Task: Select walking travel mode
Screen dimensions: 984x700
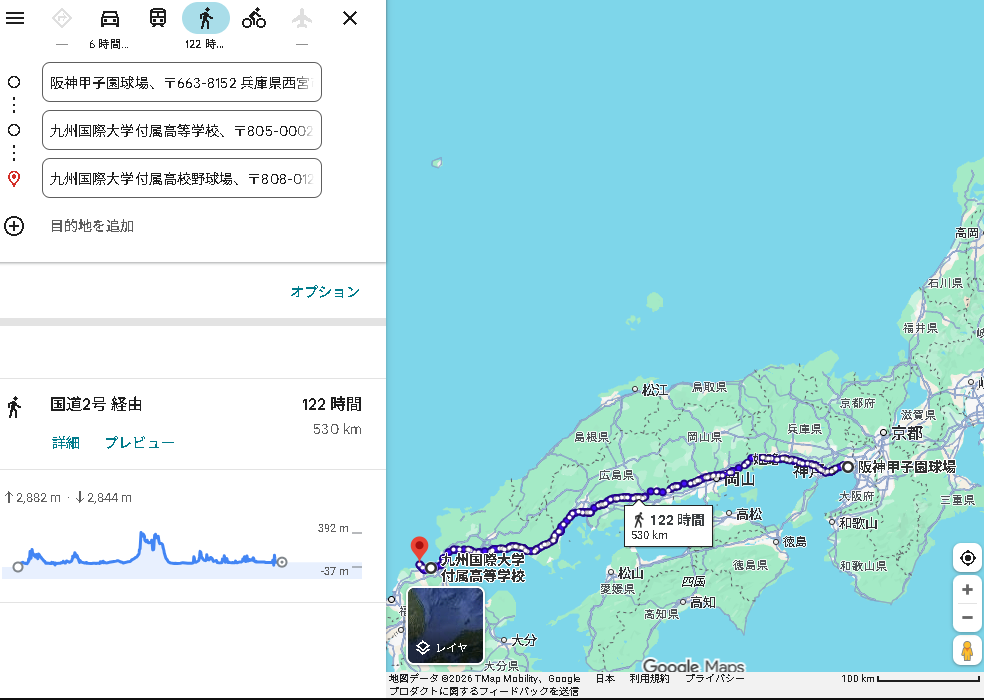Action: pos(206,18)
